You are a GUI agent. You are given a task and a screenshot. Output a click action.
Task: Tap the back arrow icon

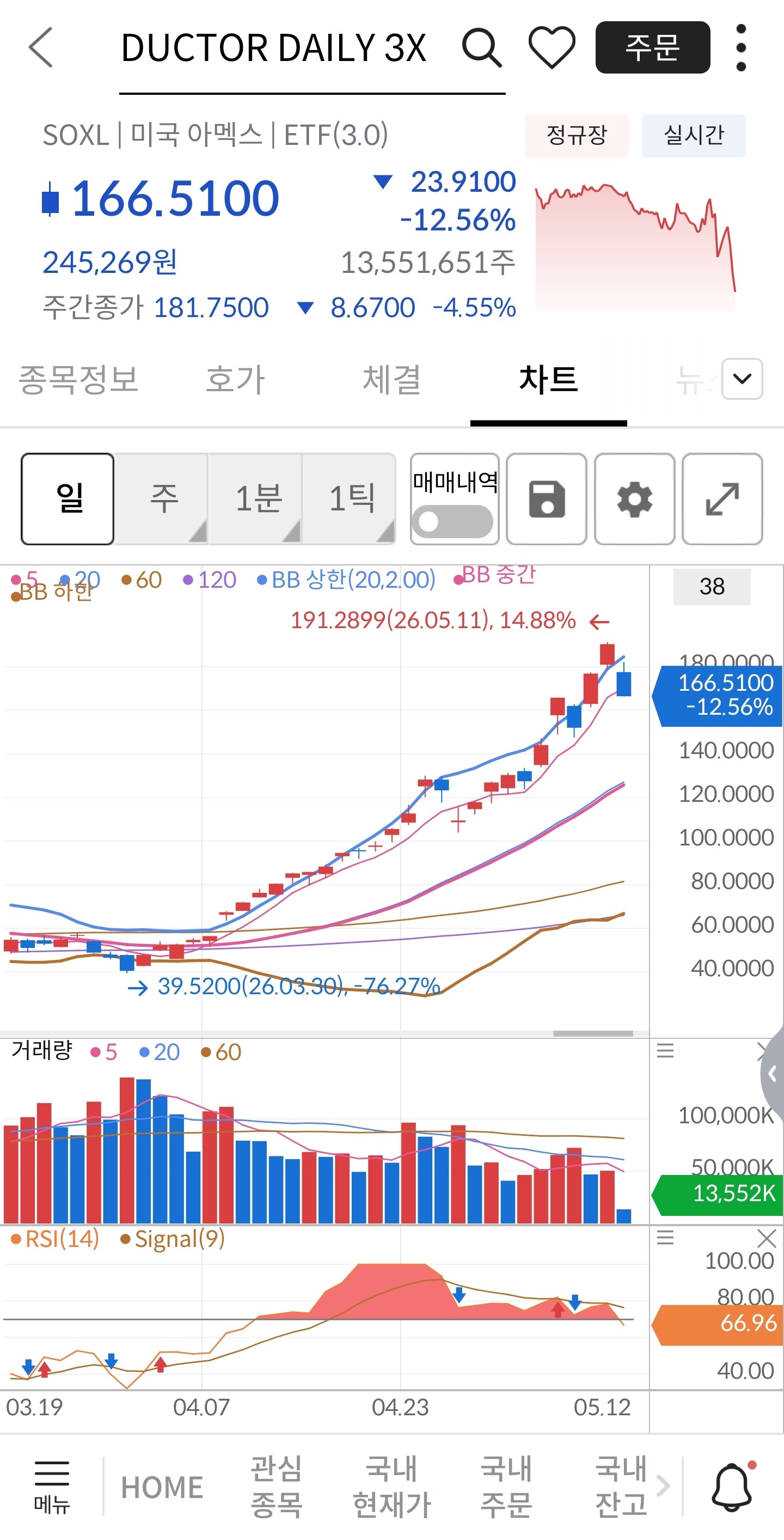pyautogui.click(x=41, y=48)
